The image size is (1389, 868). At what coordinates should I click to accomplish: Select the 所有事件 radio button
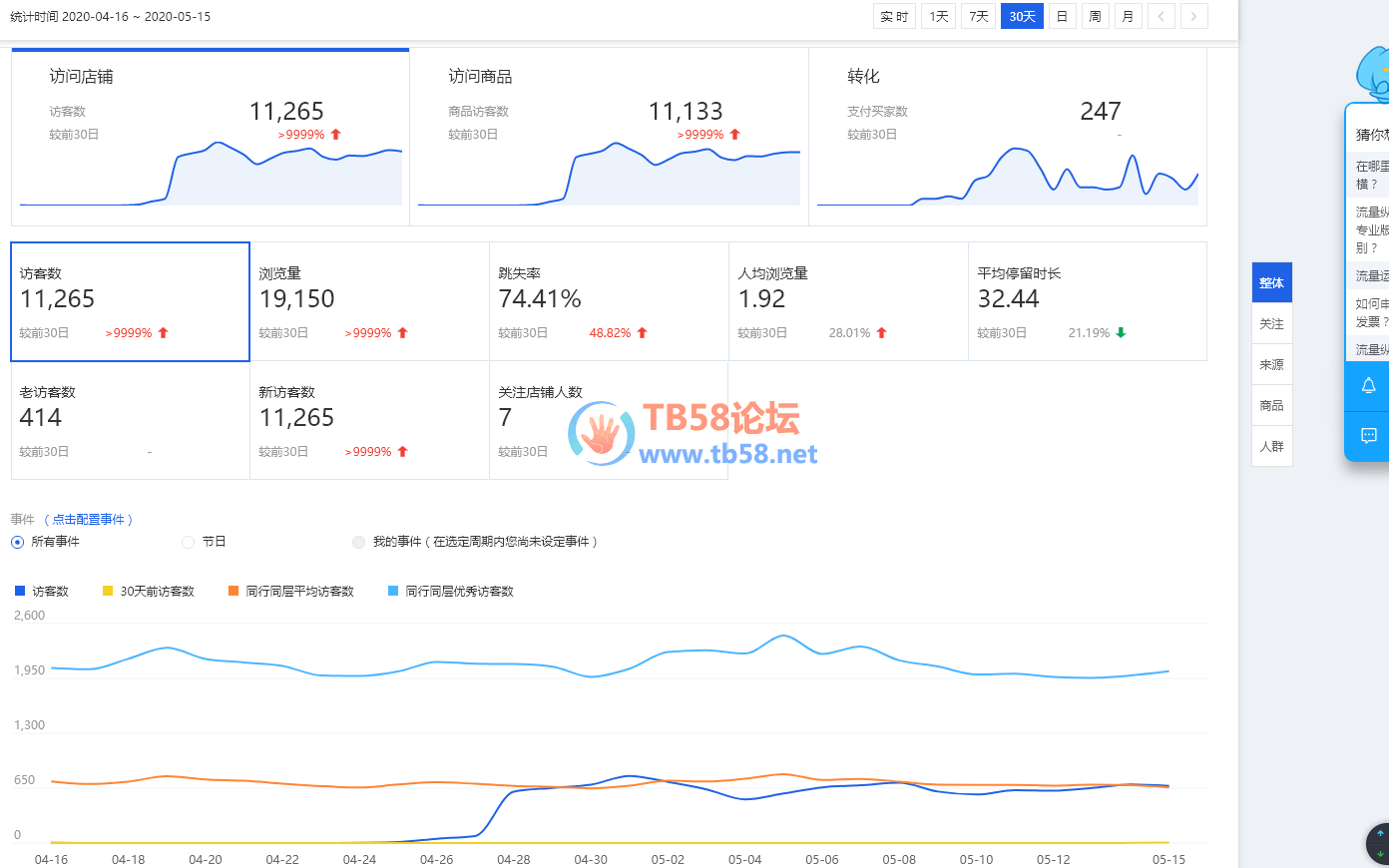[17, 542]
